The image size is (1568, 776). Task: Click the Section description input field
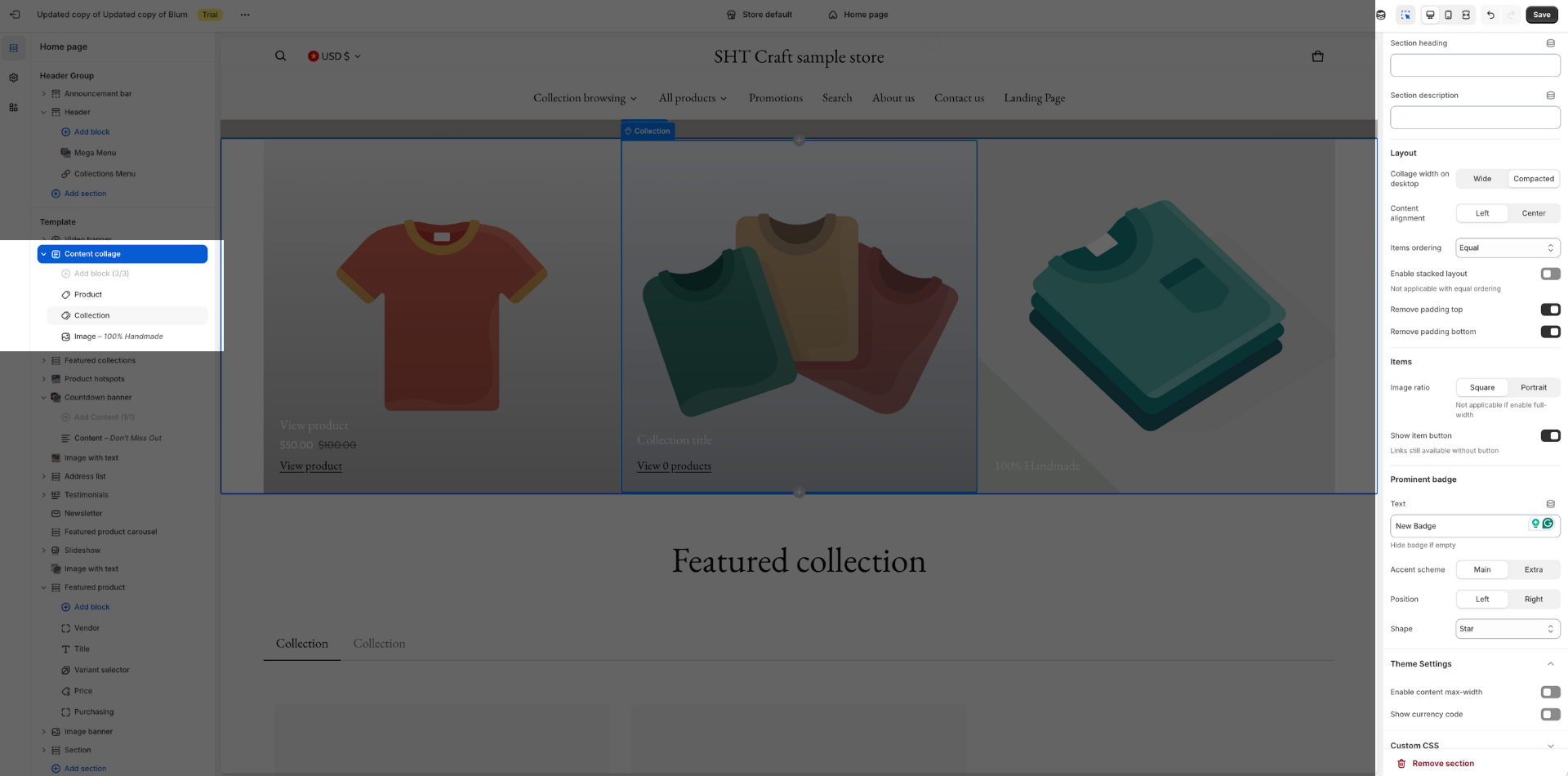point(1474,118)
